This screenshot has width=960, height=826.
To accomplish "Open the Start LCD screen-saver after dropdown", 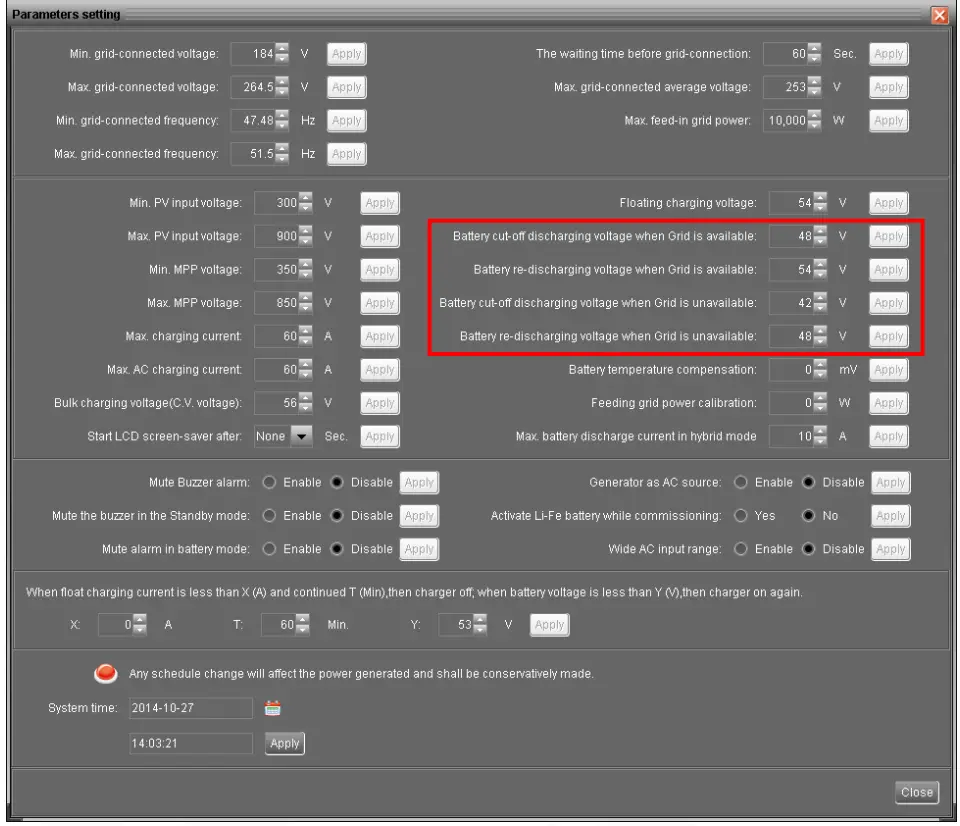I will pos(301,436).
